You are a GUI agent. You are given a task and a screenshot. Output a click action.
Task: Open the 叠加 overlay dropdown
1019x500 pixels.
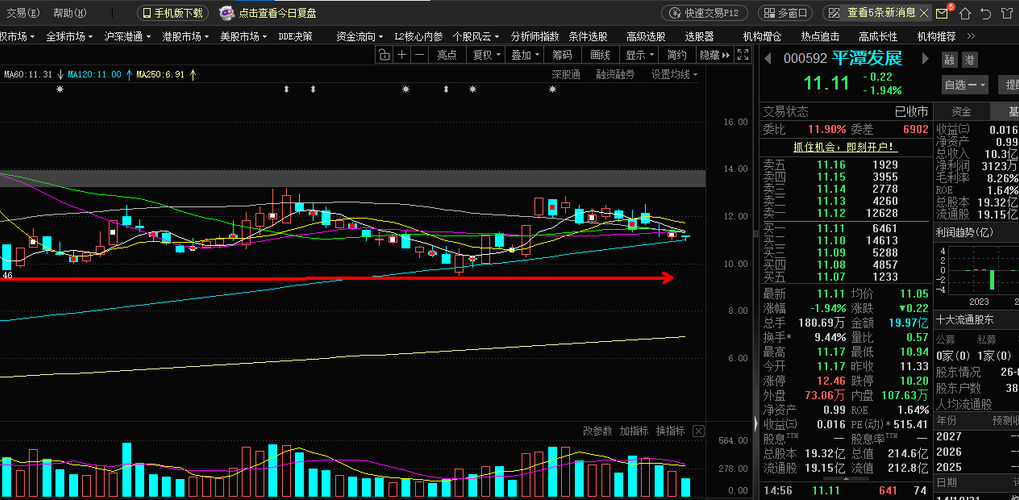524,55
